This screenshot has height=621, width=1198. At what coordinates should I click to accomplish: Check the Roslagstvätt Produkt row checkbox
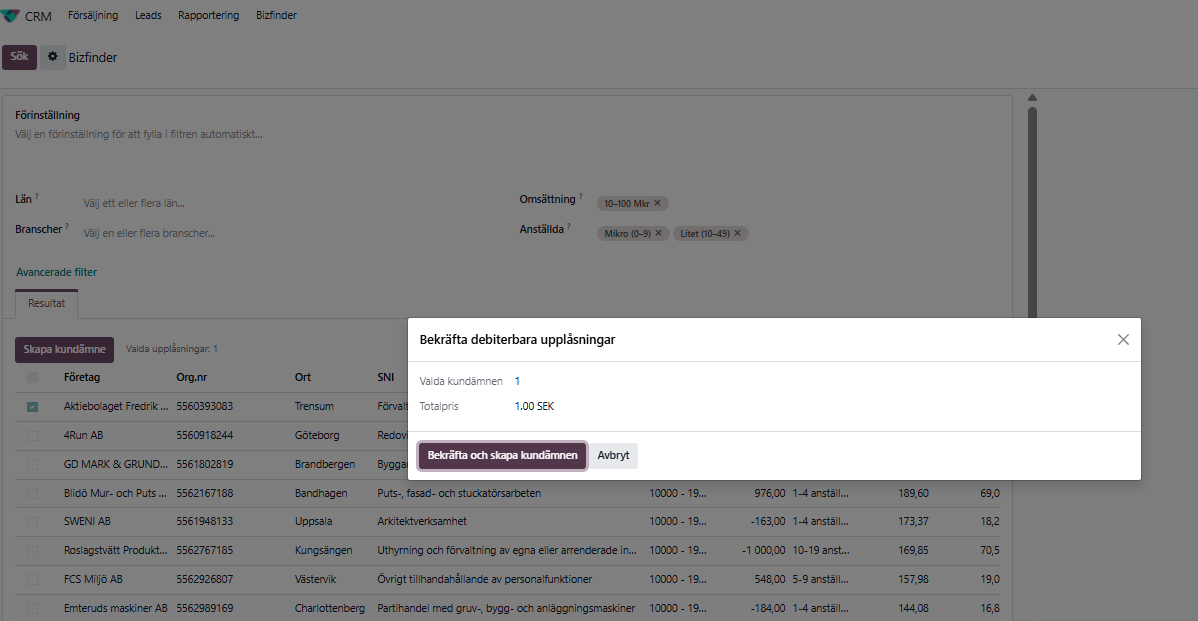pyautogui.click(x=32, y=551)
